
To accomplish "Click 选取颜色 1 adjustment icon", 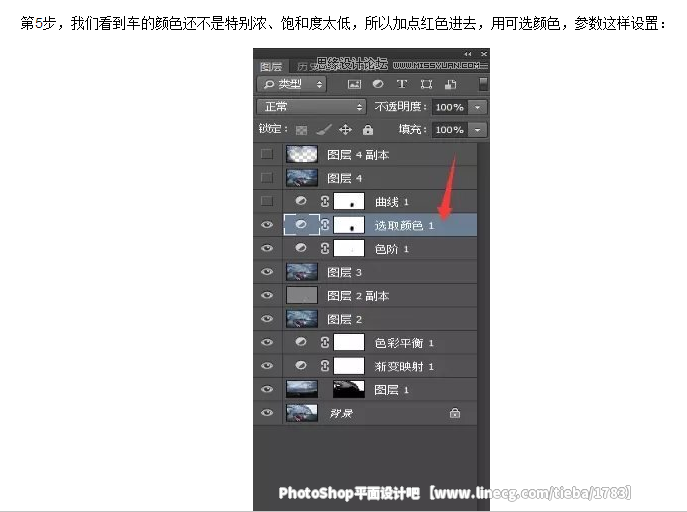I will pyautogui.click(x=301, y=225).
